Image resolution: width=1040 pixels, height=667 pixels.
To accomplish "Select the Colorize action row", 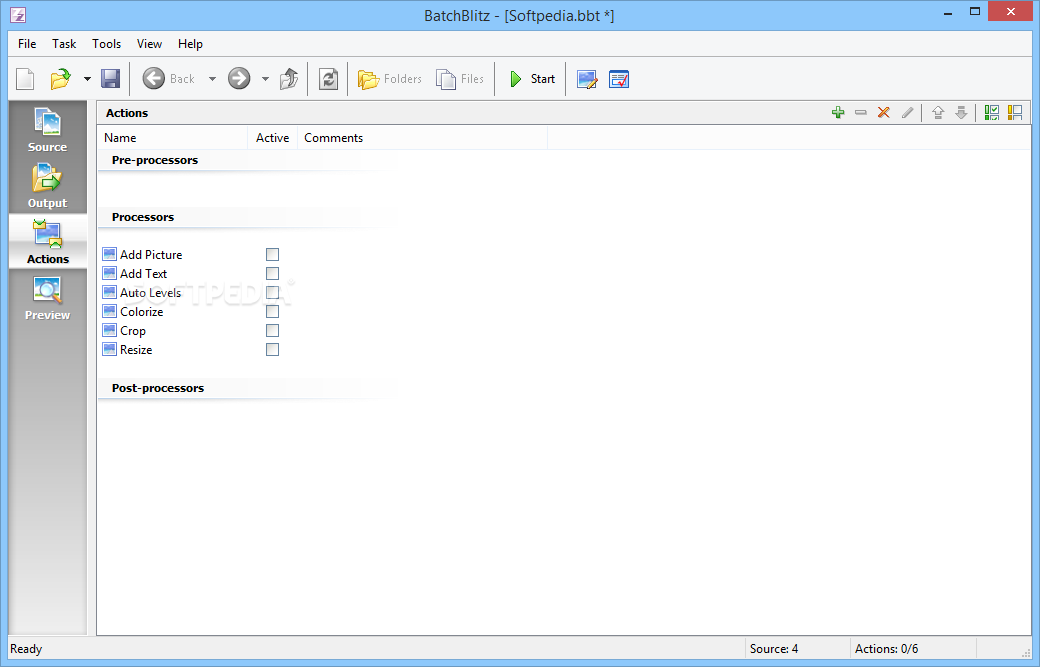I will pos(141,312).
